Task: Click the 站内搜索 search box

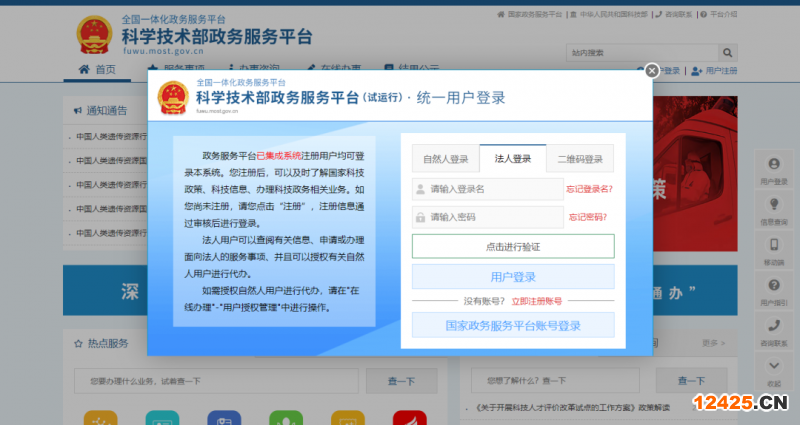Action: point(642,53)
